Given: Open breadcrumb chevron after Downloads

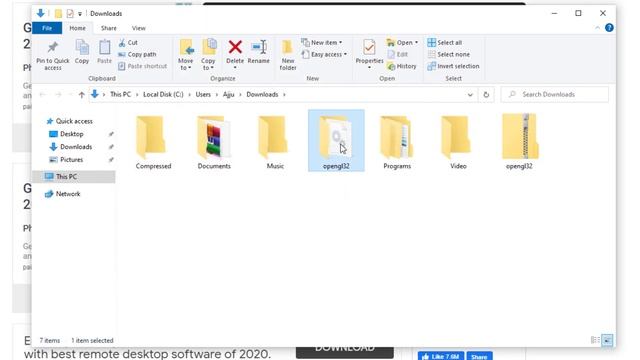Looking at the screenshot, I should coord(284,95).
